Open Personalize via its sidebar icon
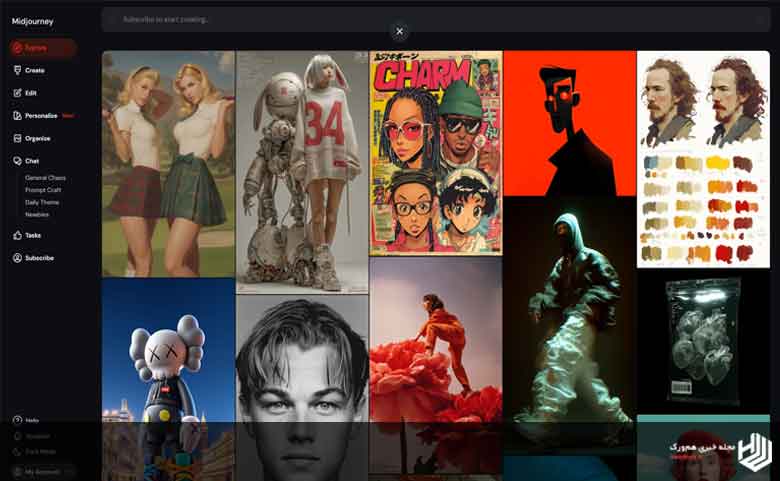 click(x=17, y=115)
